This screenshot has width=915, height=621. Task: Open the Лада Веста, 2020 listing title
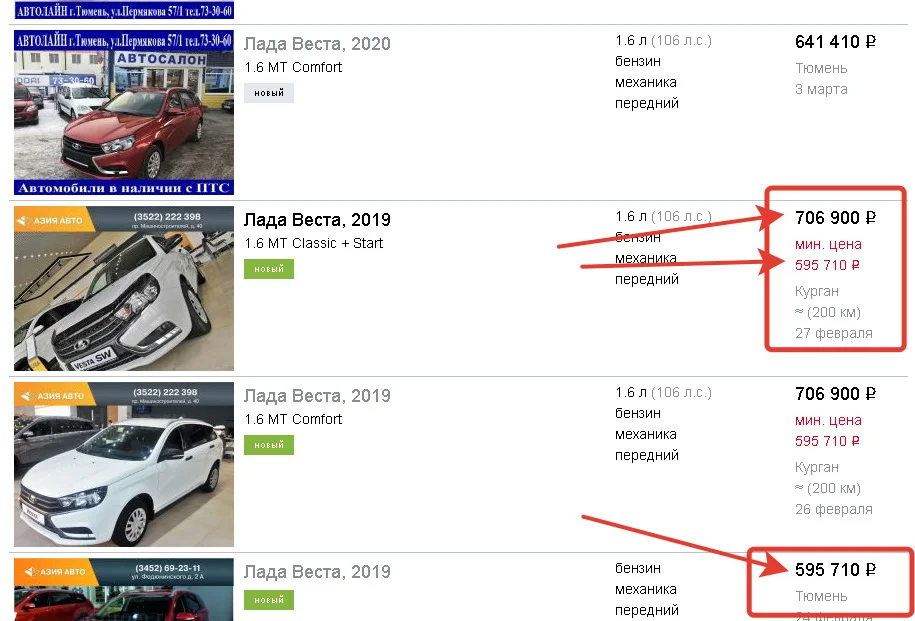point(317,44)
